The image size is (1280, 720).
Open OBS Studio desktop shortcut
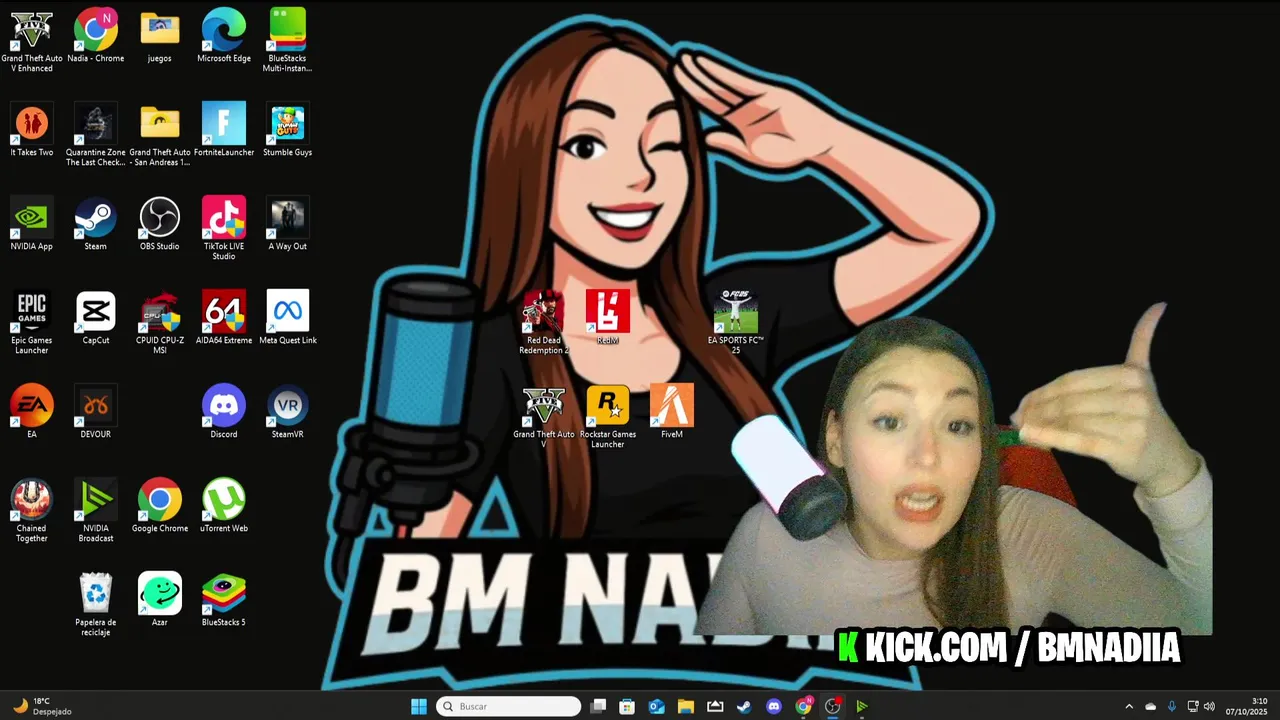(160, 224)
